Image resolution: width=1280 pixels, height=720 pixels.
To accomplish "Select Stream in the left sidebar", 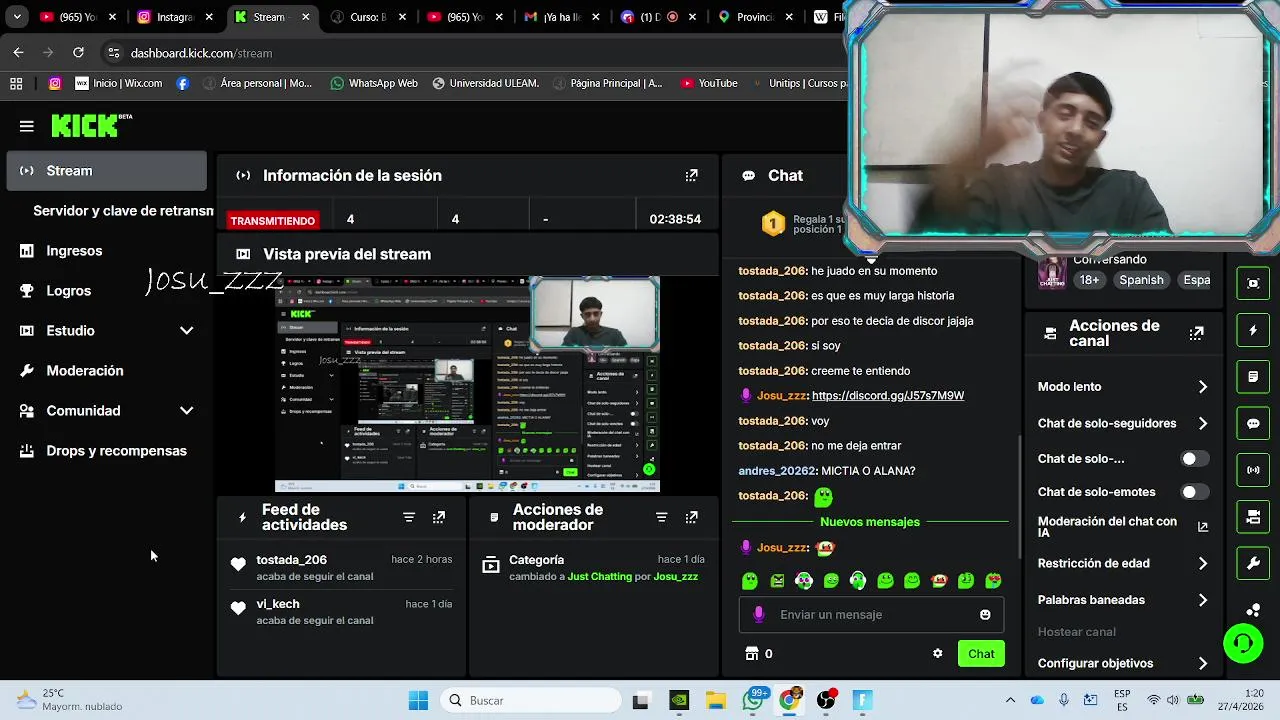I will 106,171.
